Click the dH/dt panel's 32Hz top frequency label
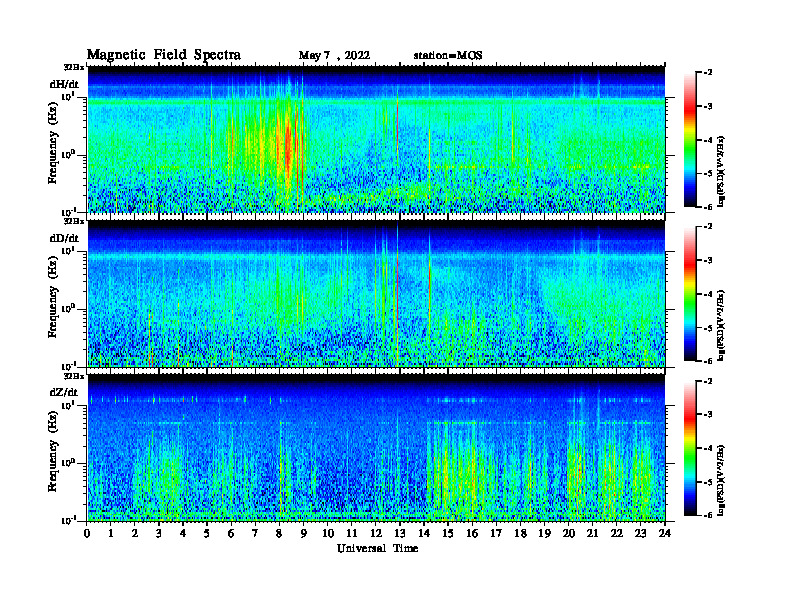Image resolution: width=792 pixels, height=612 pixels. tap(74, 67)
